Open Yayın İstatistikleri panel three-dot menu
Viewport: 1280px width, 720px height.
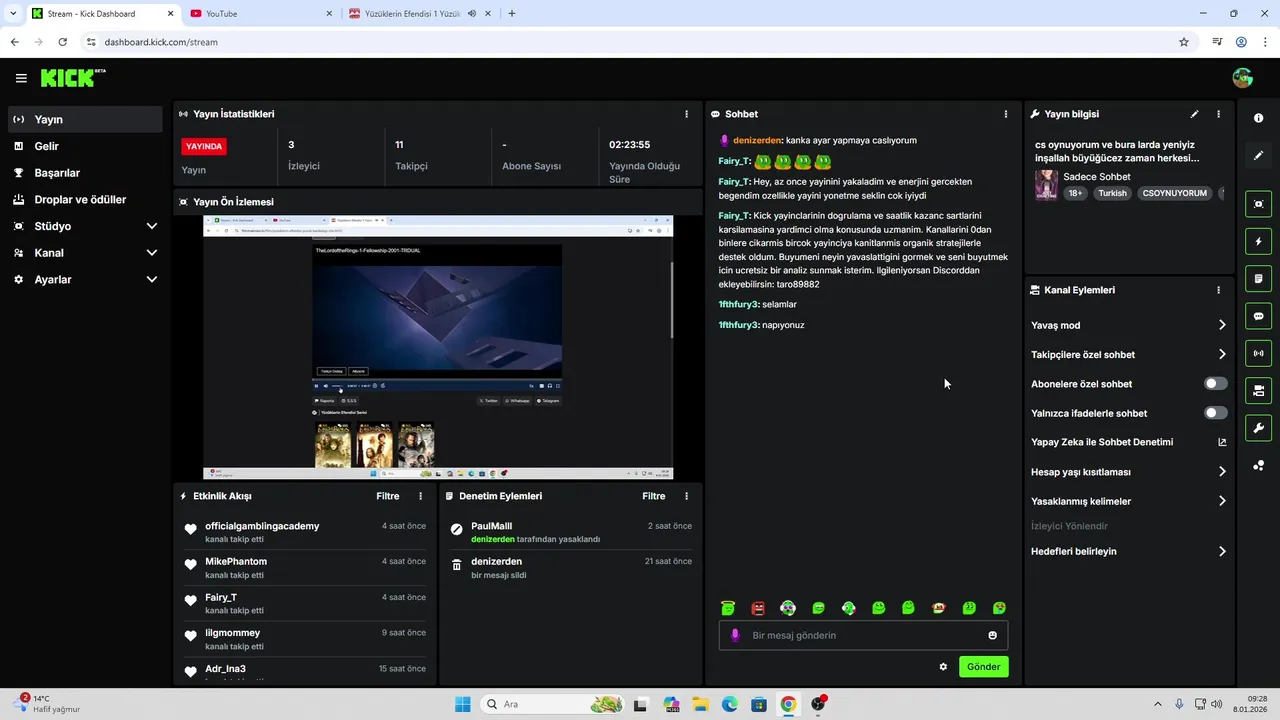coord(686,114)
